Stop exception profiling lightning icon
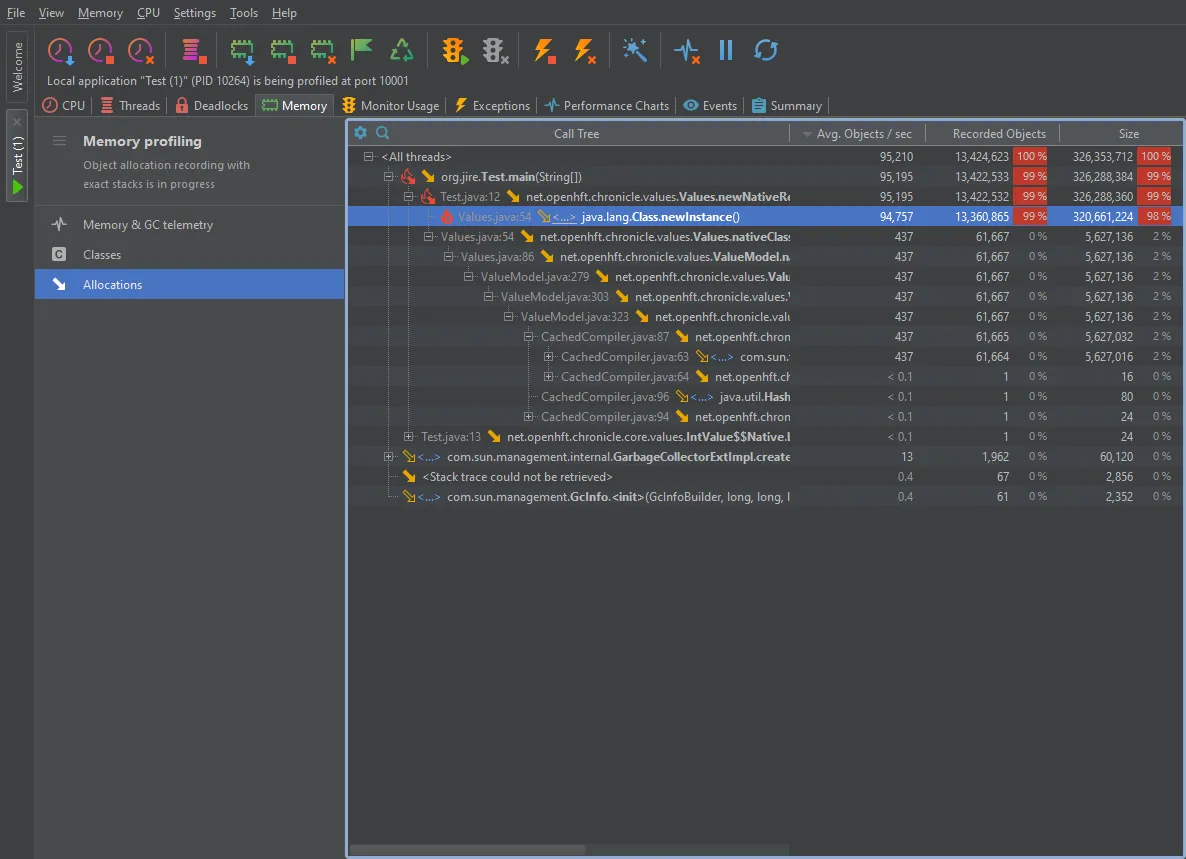This screenshot has height=859, width=1186. [545, 51]
